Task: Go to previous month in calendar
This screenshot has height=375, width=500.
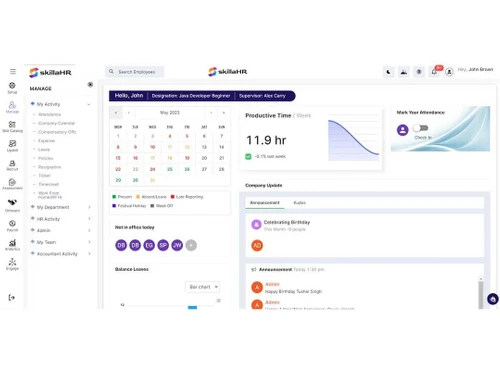Action: [129, 113]
